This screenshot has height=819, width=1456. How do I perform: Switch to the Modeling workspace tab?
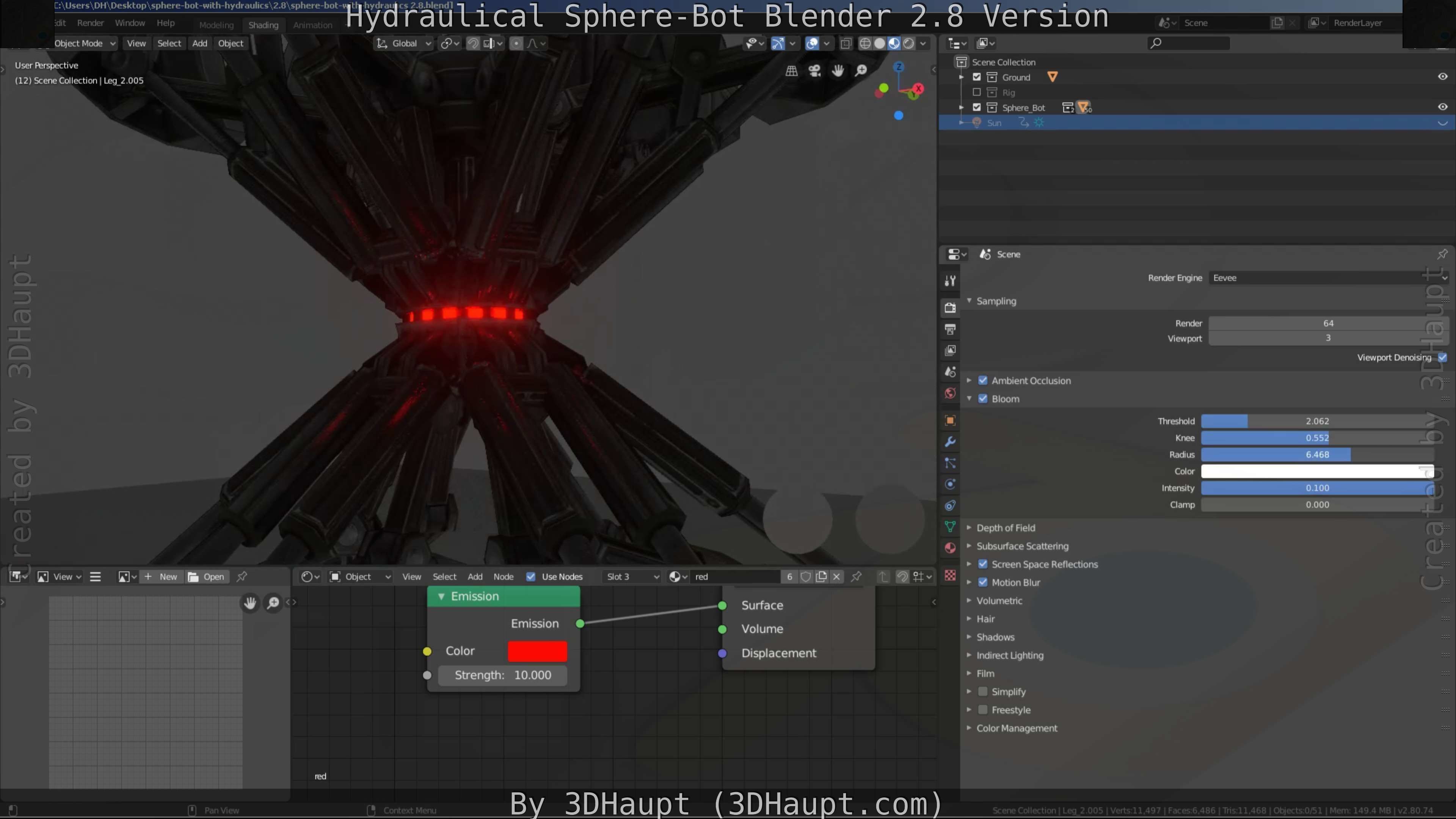(216, 25)
